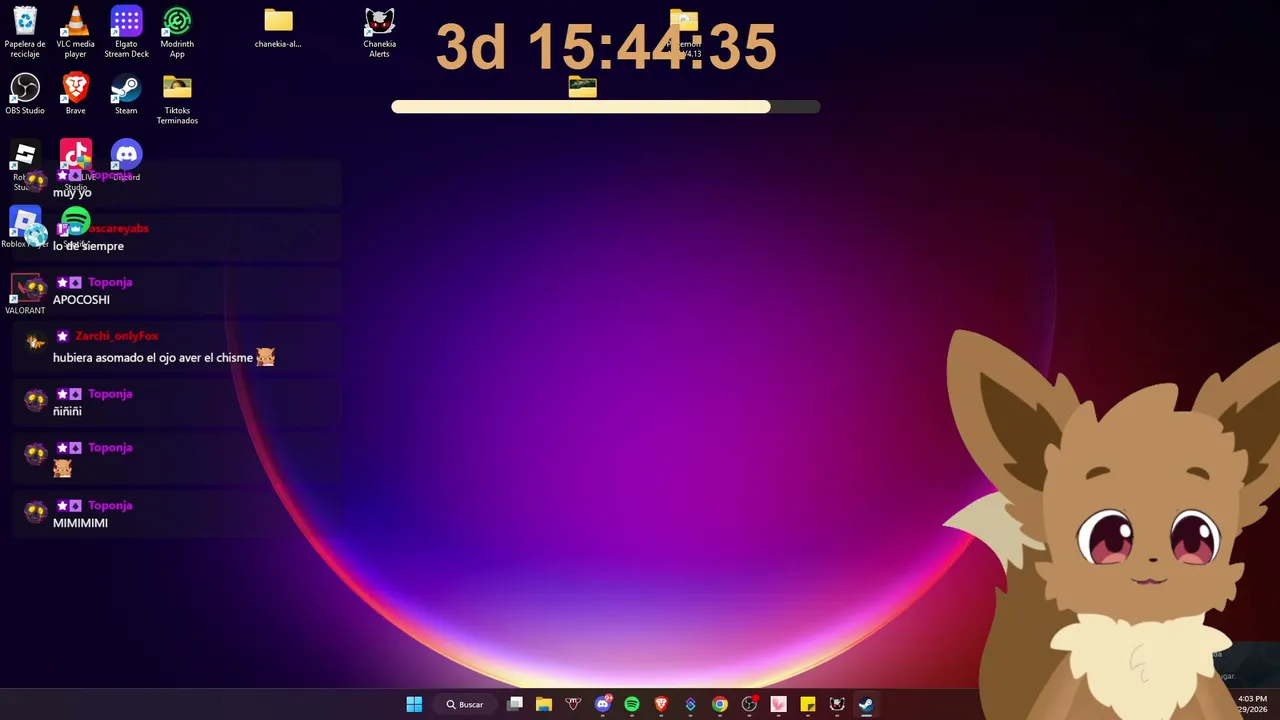Select the Pokemon V4.13 folder behind the timer
Viewport: 1280px width, 720px height.
[684, 33]
